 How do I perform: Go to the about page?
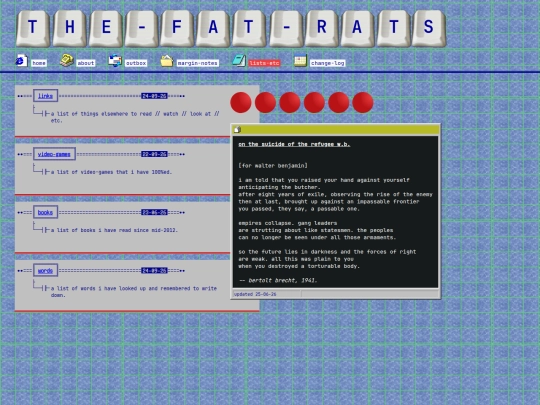[x=86, y=63]
